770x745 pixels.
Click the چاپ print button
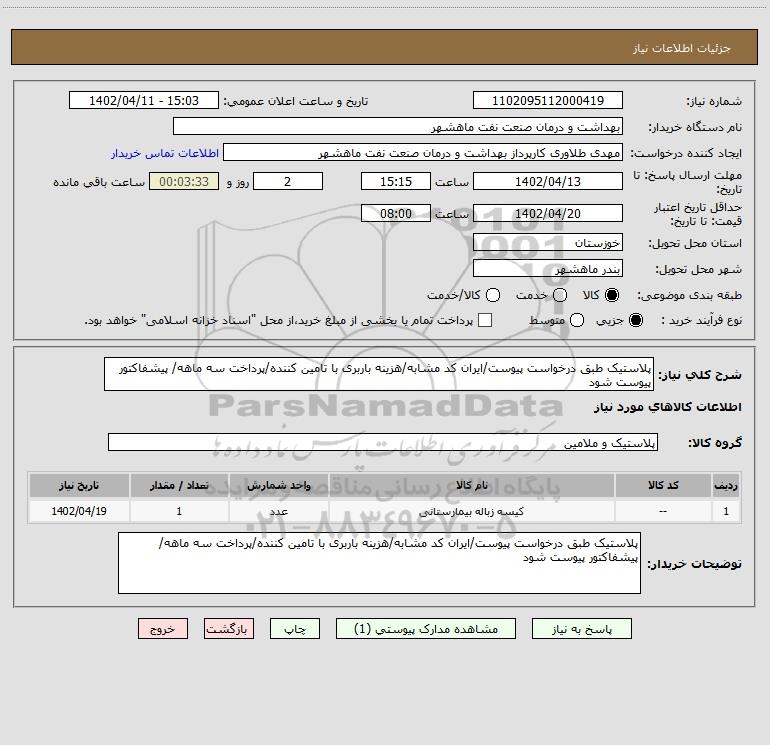click(295, 629)
